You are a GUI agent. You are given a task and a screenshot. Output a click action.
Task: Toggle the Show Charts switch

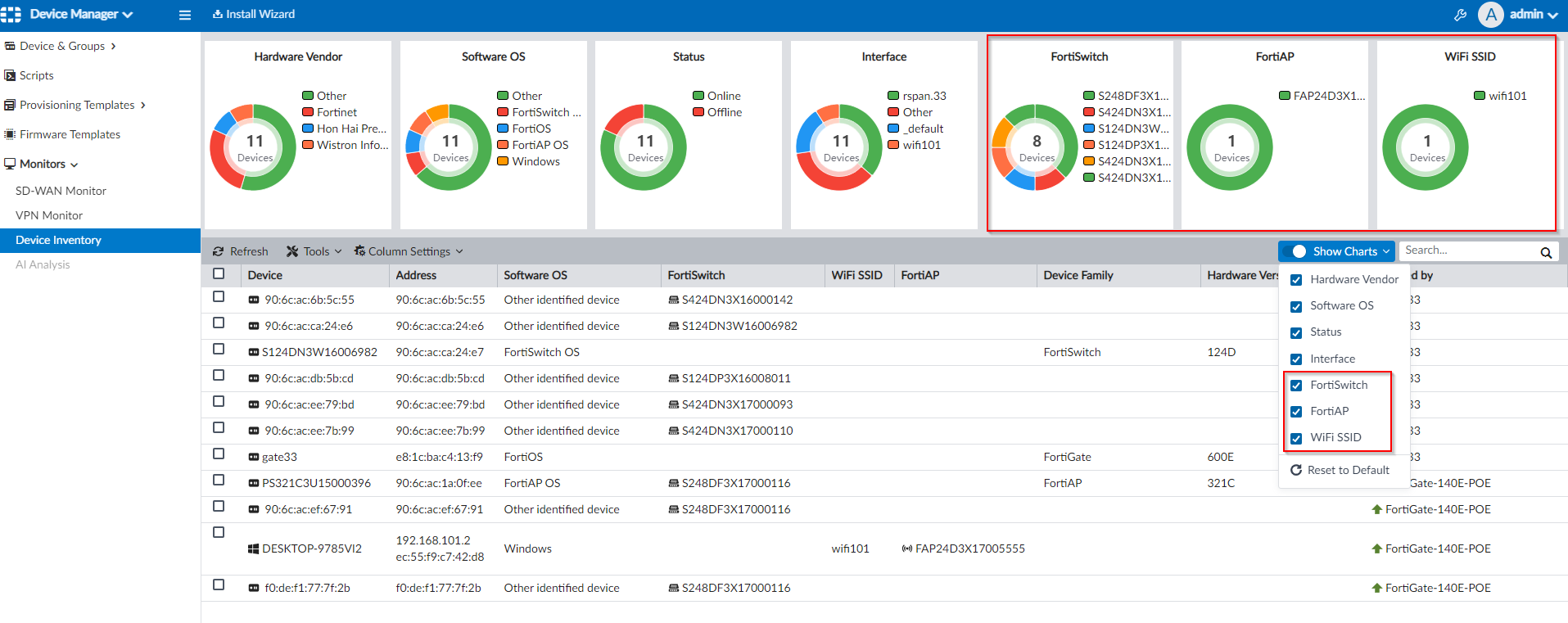tap(1295, 251)
